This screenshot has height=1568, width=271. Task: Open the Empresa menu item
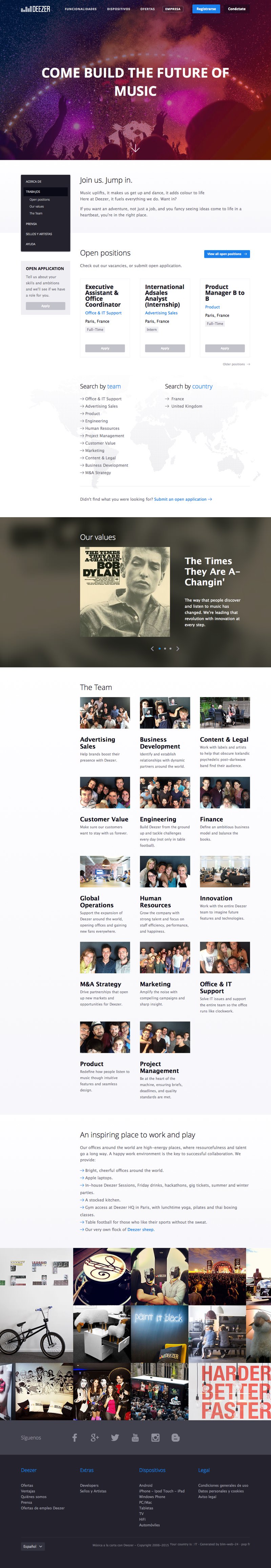pos(173,9)
